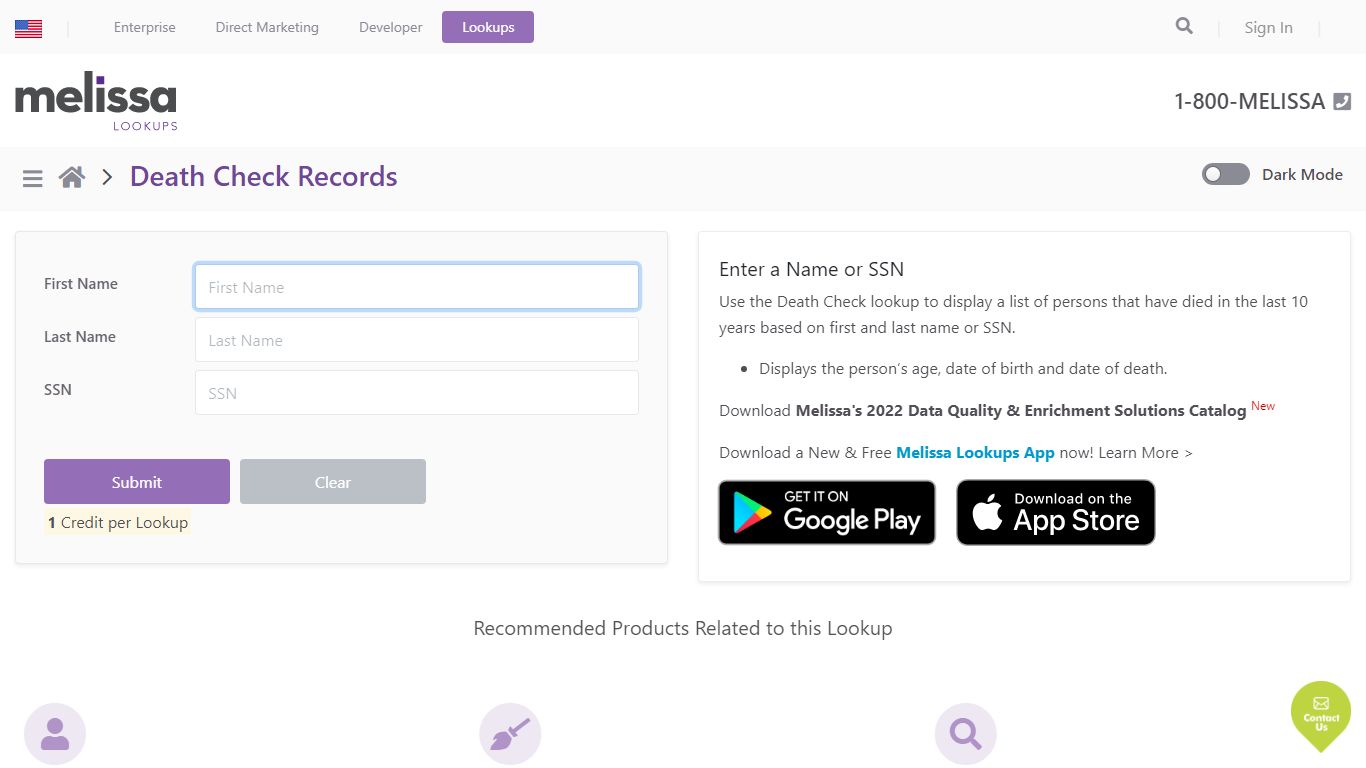Viewport: 1366px width, 768px height.
Task: Click Learn More link
Action: (1145, 452)
